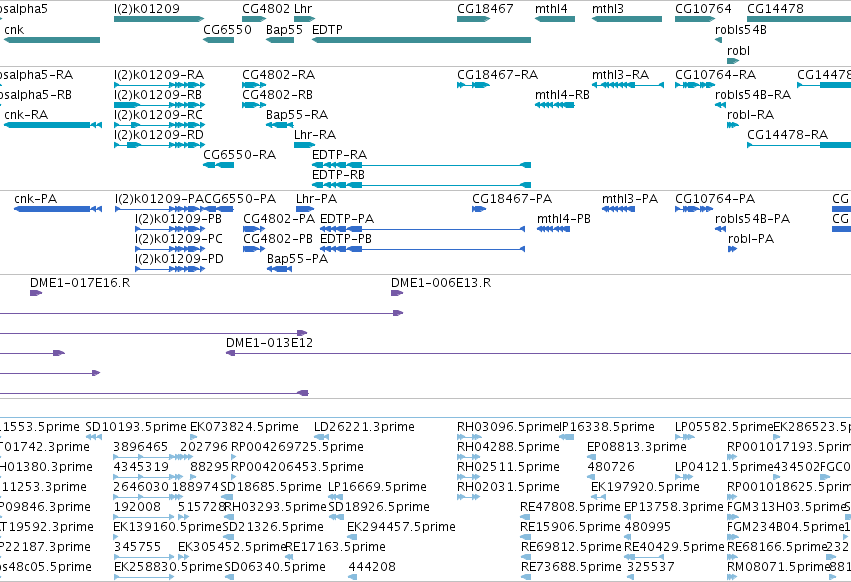
Task: Click the EDTP-PB protein feature
Action: coord(423,250)
